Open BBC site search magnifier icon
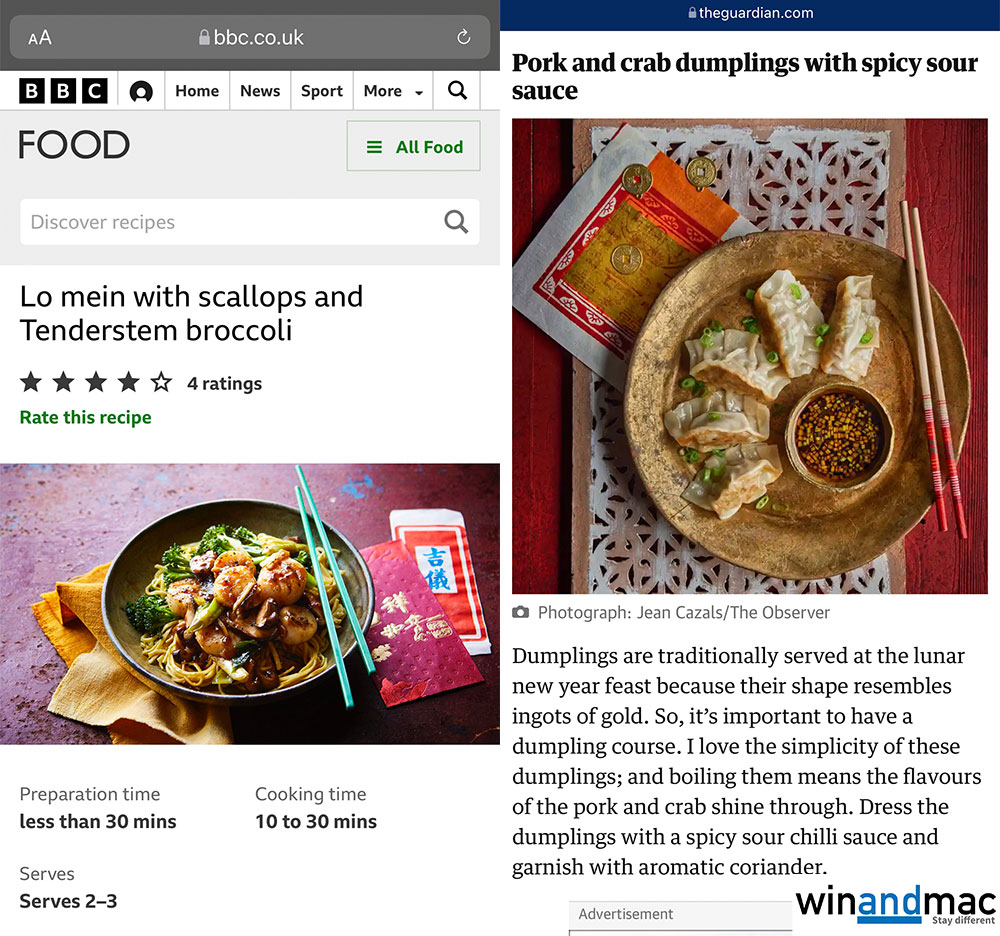The width and height of the screenshot is (1000, 936). click(x=457, y=91)
